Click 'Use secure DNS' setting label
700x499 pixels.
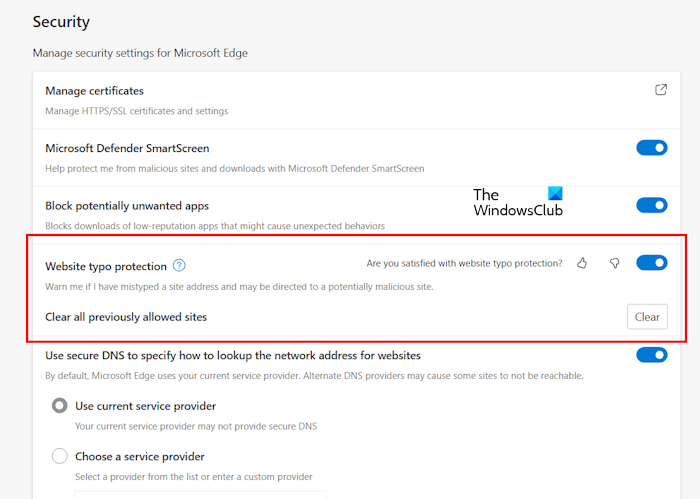coord(233,355)
